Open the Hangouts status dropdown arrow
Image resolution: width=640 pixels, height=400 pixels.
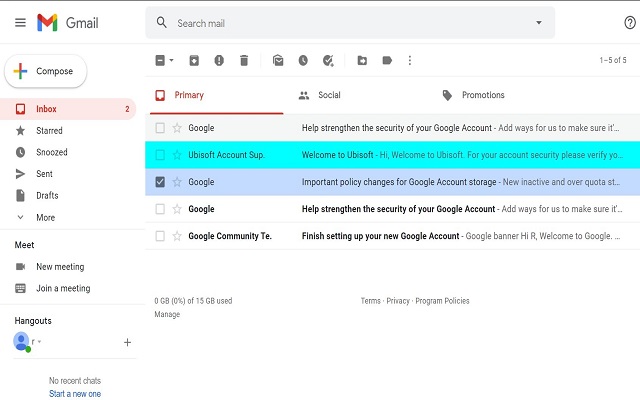(x=40, y=342)
